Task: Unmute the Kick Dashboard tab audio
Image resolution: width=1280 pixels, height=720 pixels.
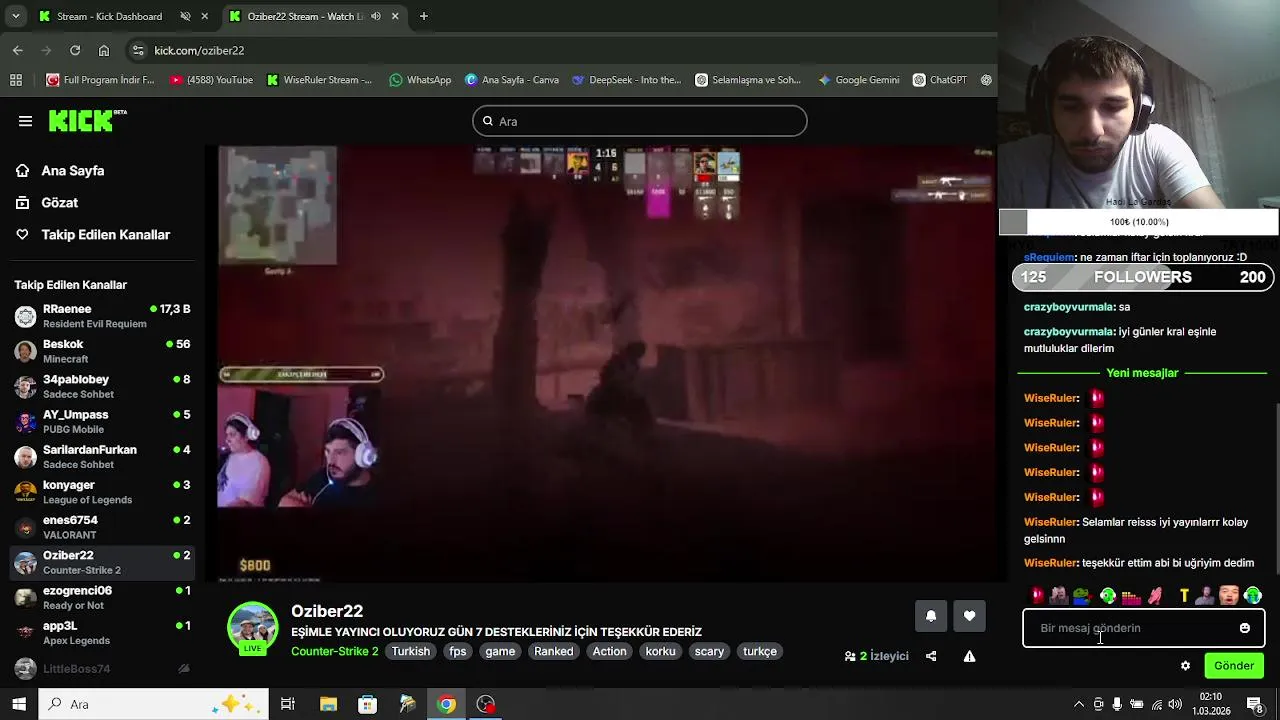Action: tap(185, 17)
